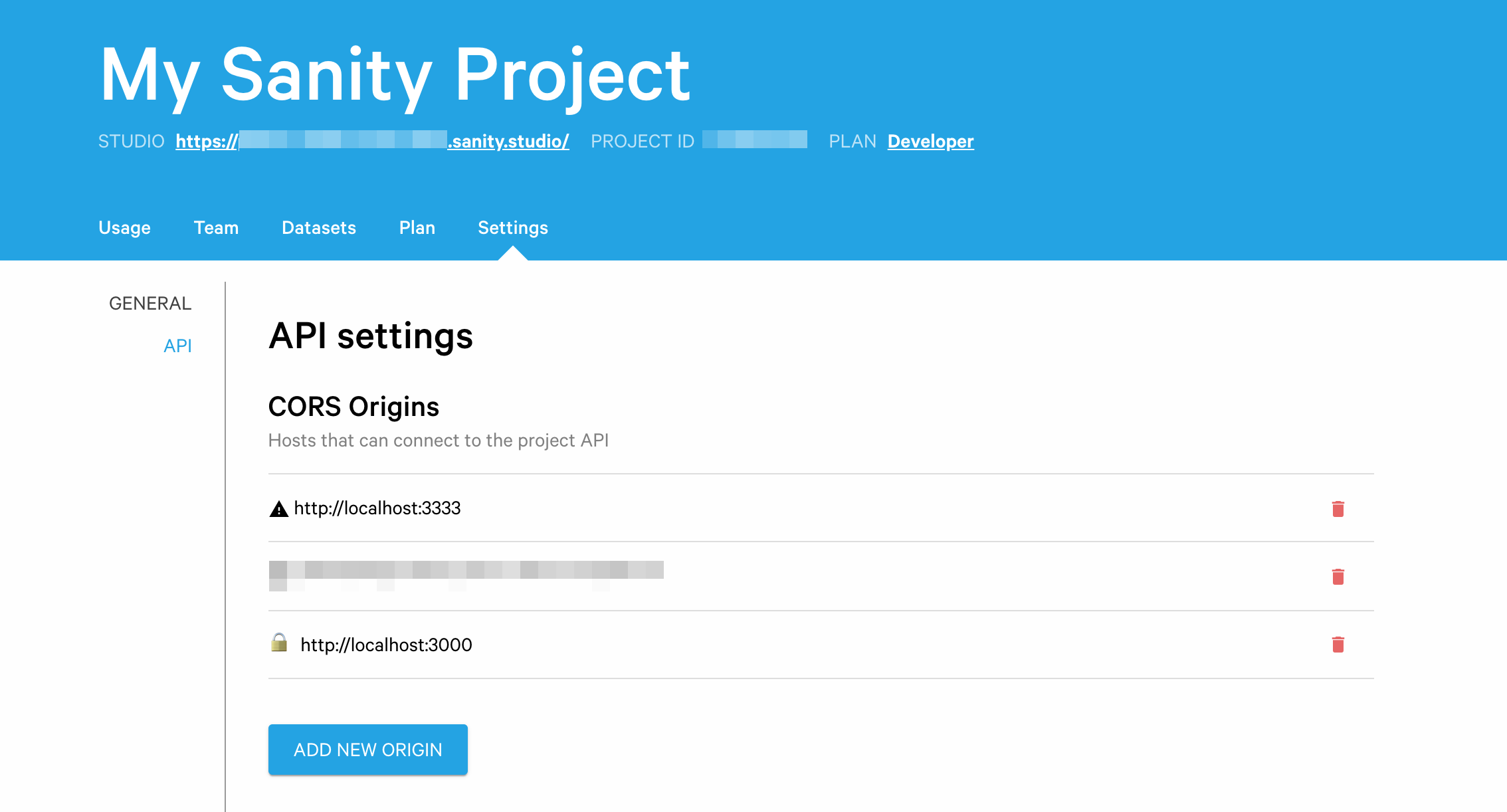Select the Settings tab
The image size is (1507, 812).
514,228
